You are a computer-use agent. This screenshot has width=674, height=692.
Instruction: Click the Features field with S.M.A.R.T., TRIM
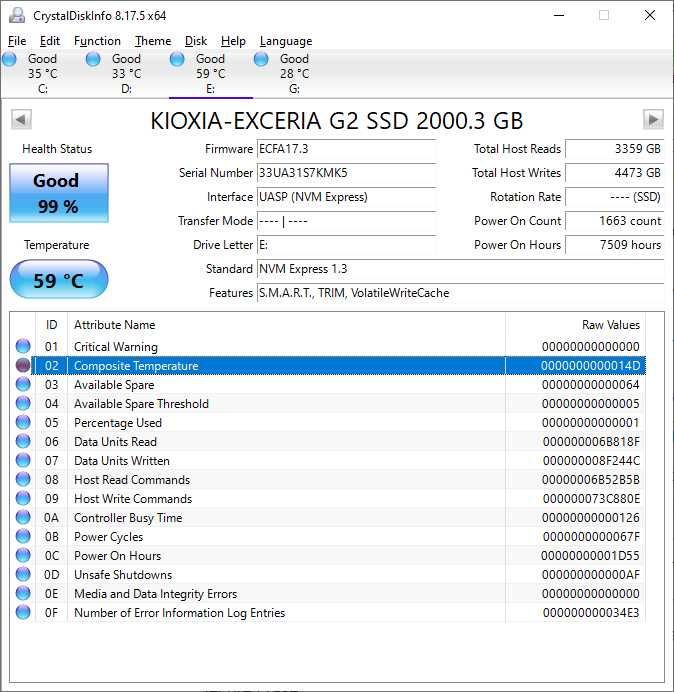[x=460, y=293]
